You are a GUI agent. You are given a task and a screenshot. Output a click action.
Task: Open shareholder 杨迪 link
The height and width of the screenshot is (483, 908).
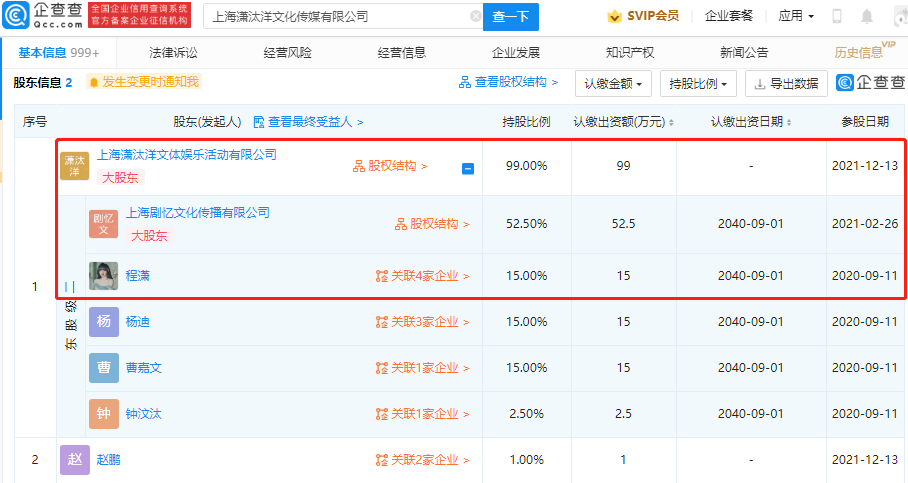(x=137, y=322)
